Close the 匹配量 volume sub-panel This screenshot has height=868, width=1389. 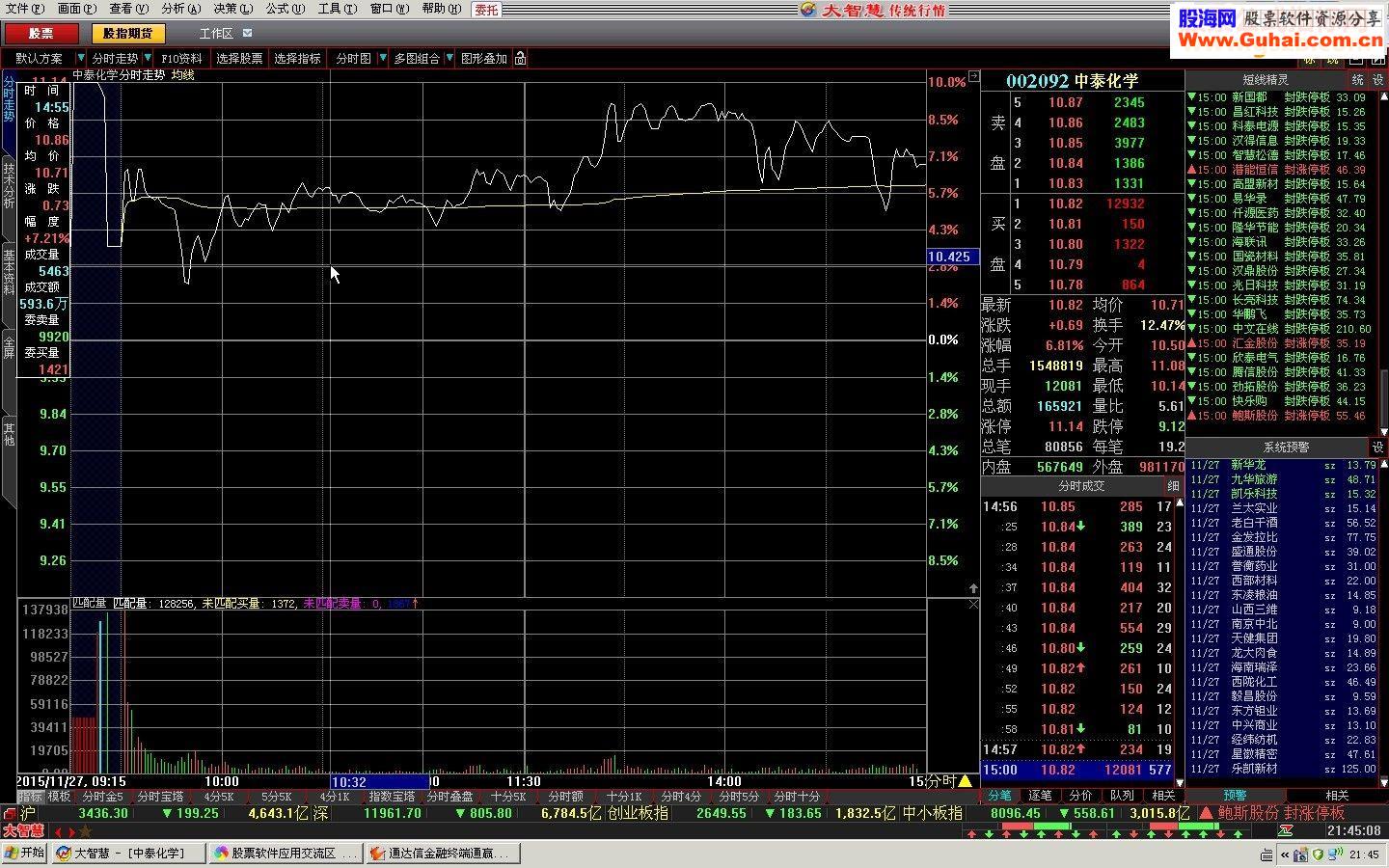[973, 604]
